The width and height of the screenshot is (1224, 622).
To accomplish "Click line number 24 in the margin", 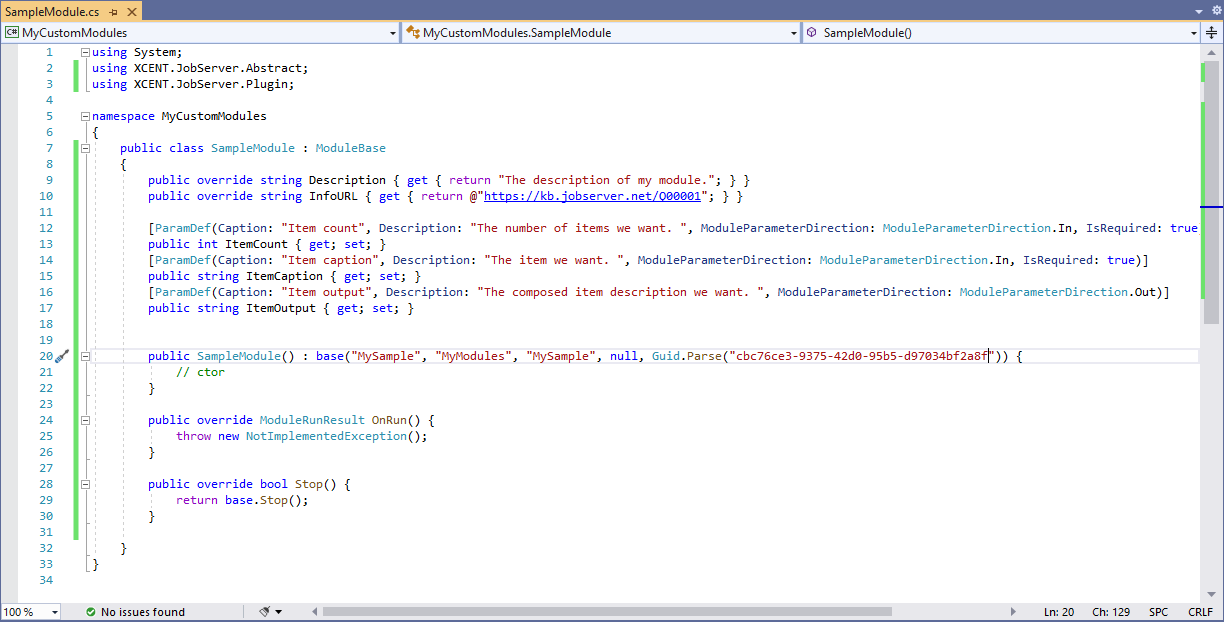I will click(x=48, y=420).
